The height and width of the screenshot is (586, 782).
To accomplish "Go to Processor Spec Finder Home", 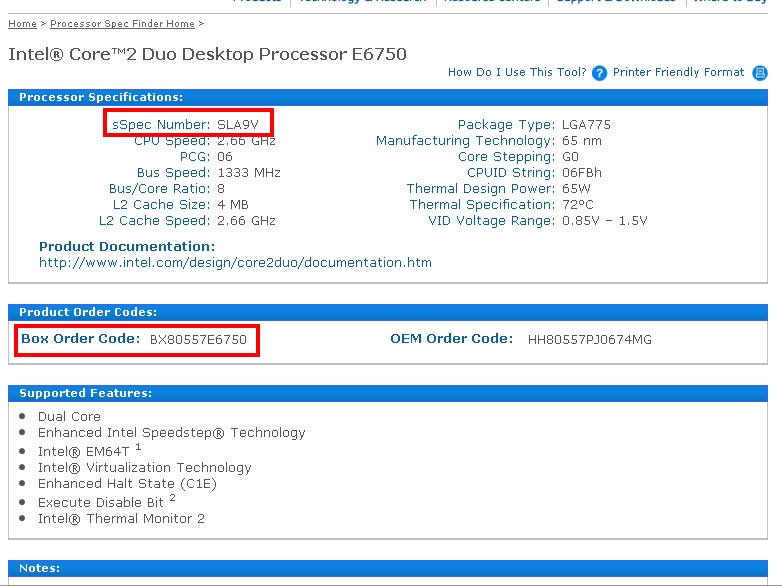I will (x=122, y=23).
